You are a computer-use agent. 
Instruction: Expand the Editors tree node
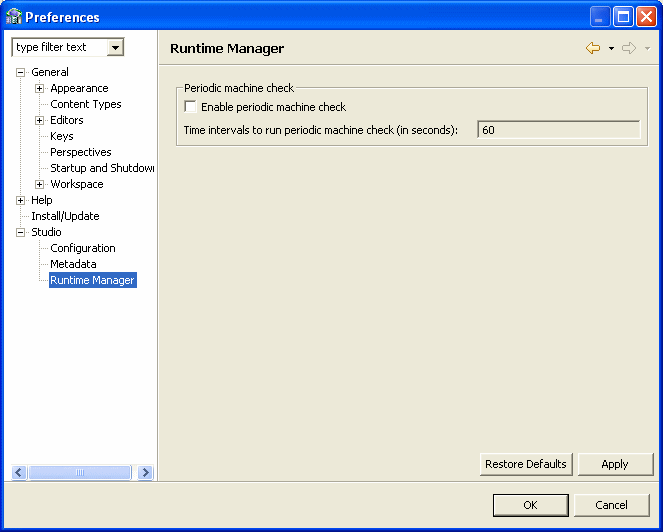[40, 120]
